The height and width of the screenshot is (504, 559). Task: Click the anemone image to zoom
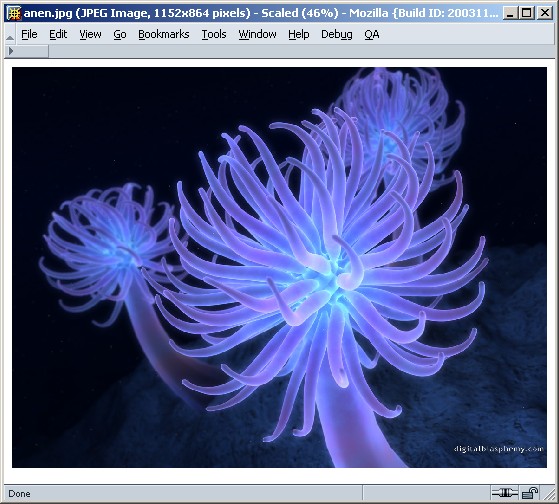279,267
